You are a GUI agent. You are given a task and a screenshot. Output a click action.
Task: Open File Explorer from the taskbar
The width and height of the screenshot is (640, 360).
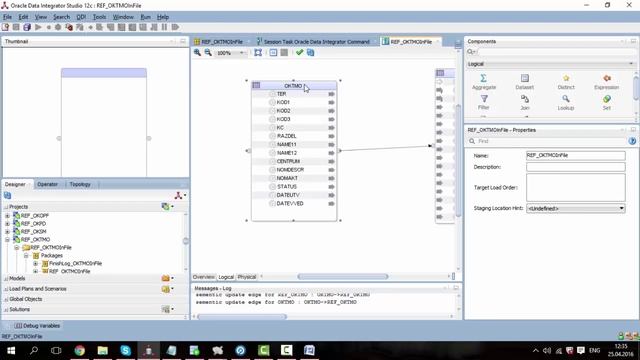(102, 350)
